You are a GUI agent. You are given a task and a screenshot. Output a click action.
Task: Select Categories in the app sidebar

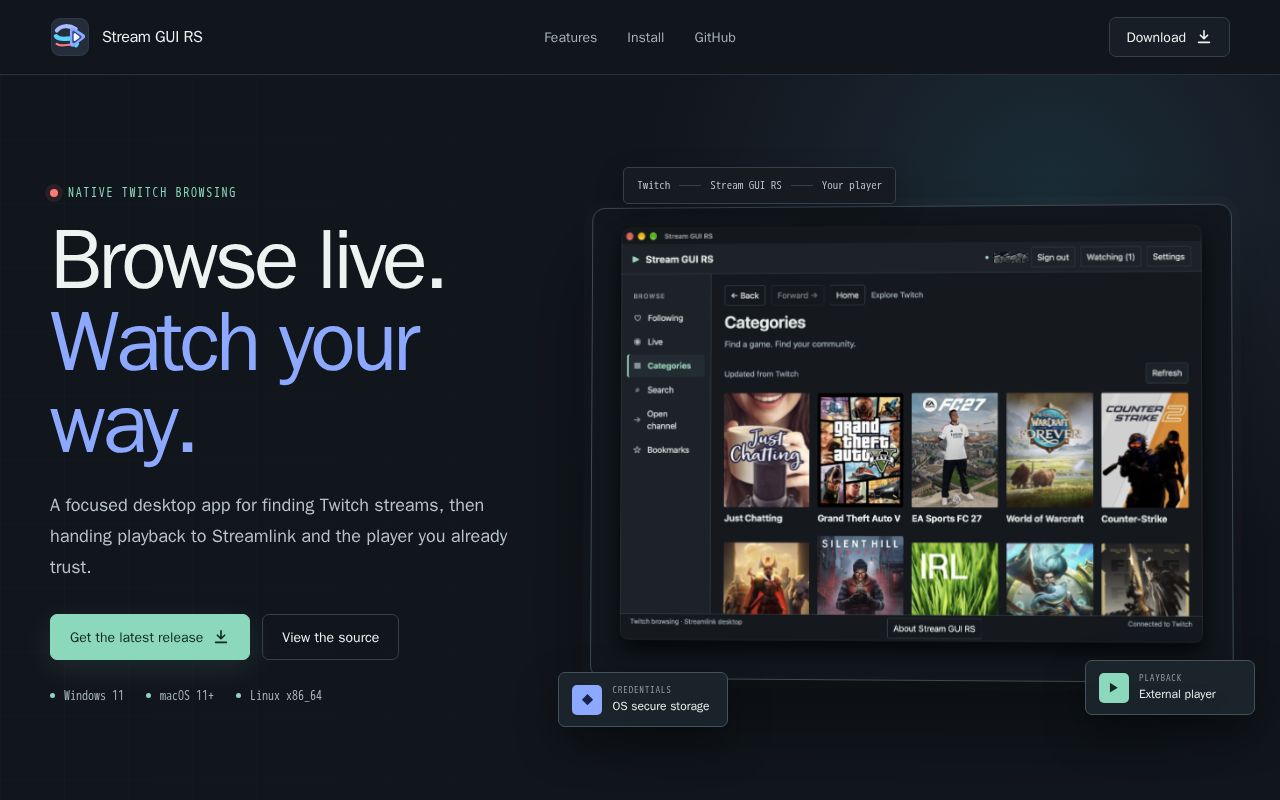[665, 366]
